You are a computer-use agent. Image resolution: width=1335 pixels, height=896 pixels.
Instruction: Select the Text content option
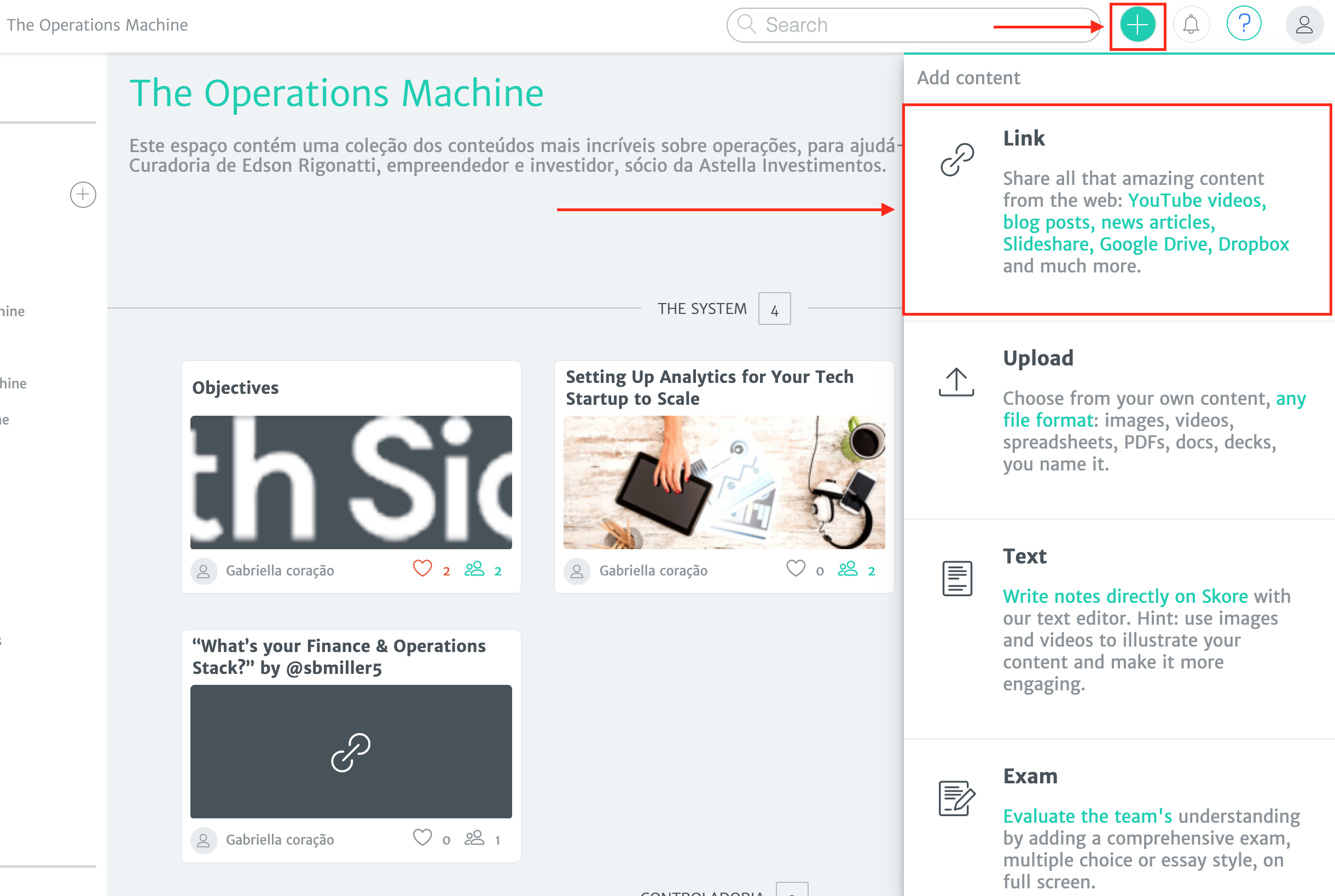[x=1119, y=629]
